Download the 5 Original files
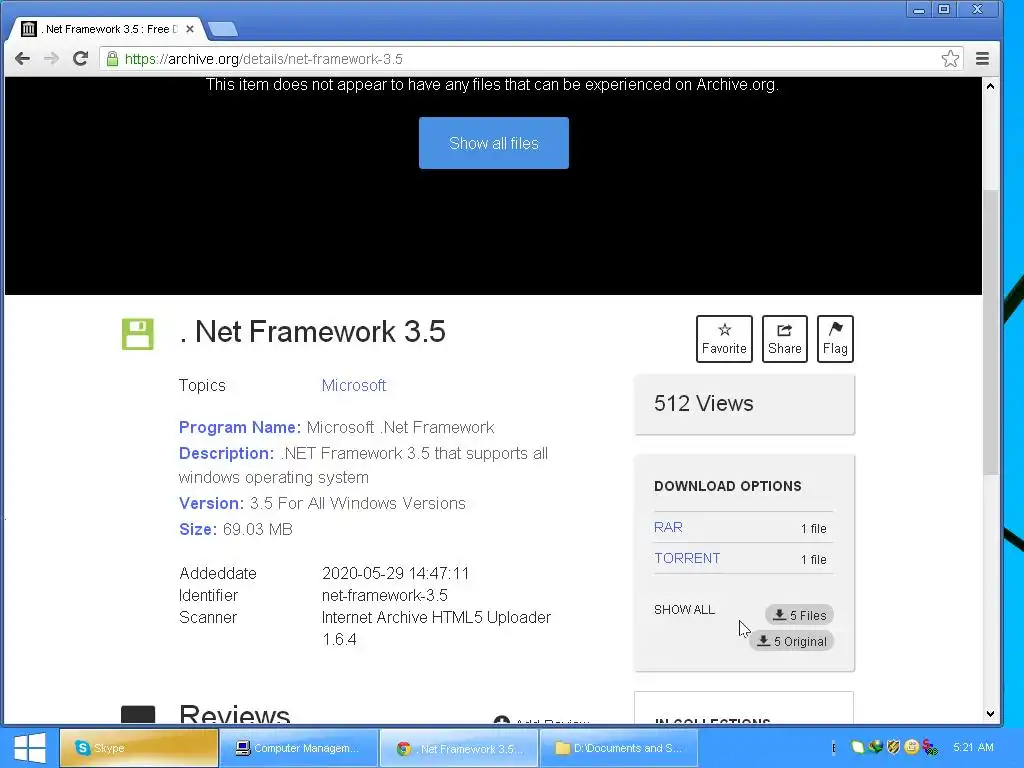The image size is (1024, 768). [792, 641]
